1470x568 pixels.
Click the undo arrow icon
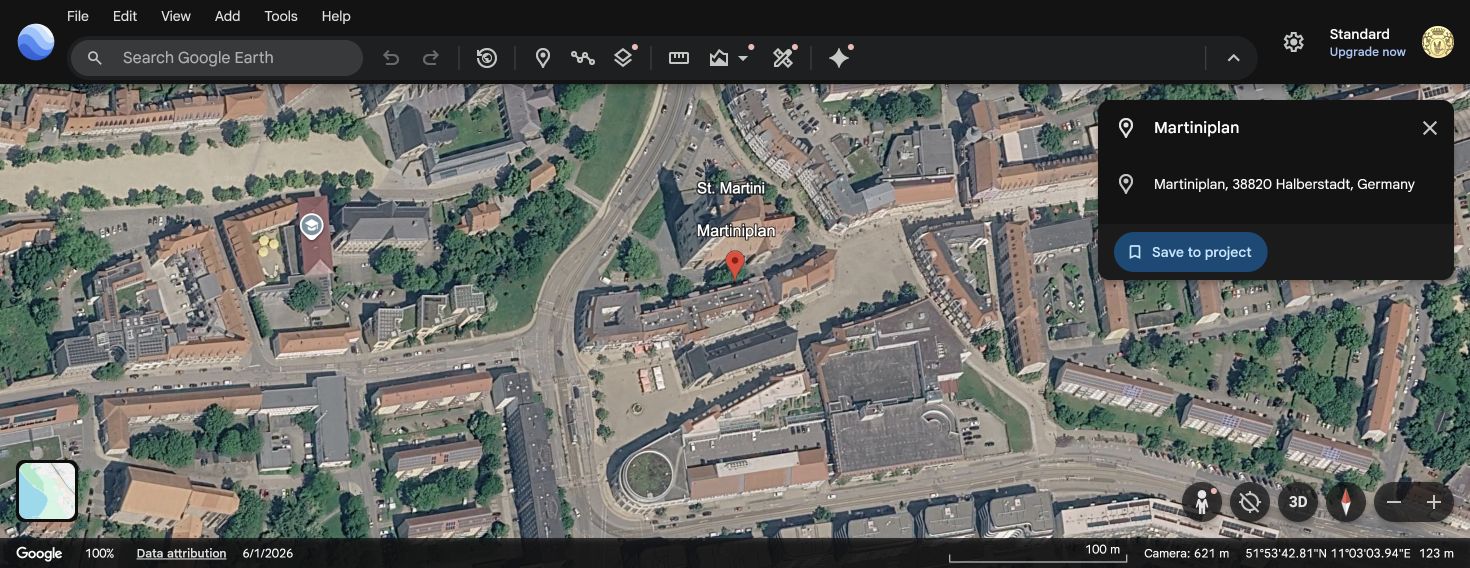click(391, 58)
